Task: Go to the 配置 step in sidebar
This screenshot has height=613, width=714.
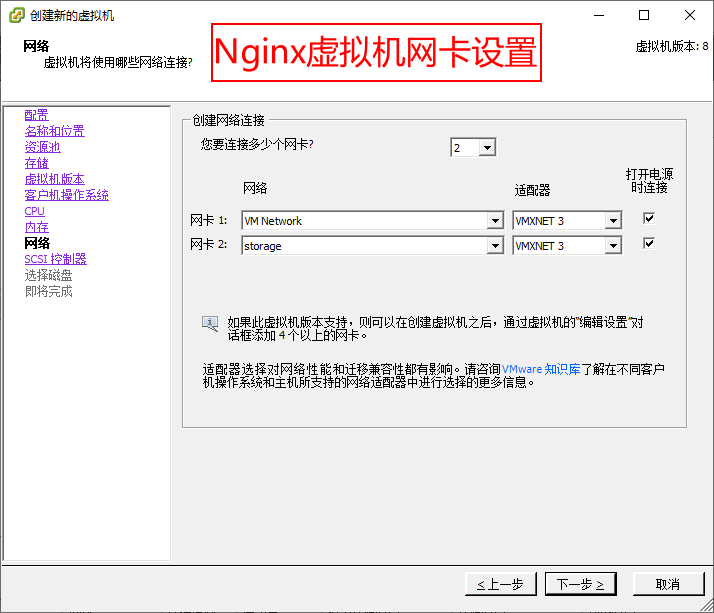Action: point(36,115)
